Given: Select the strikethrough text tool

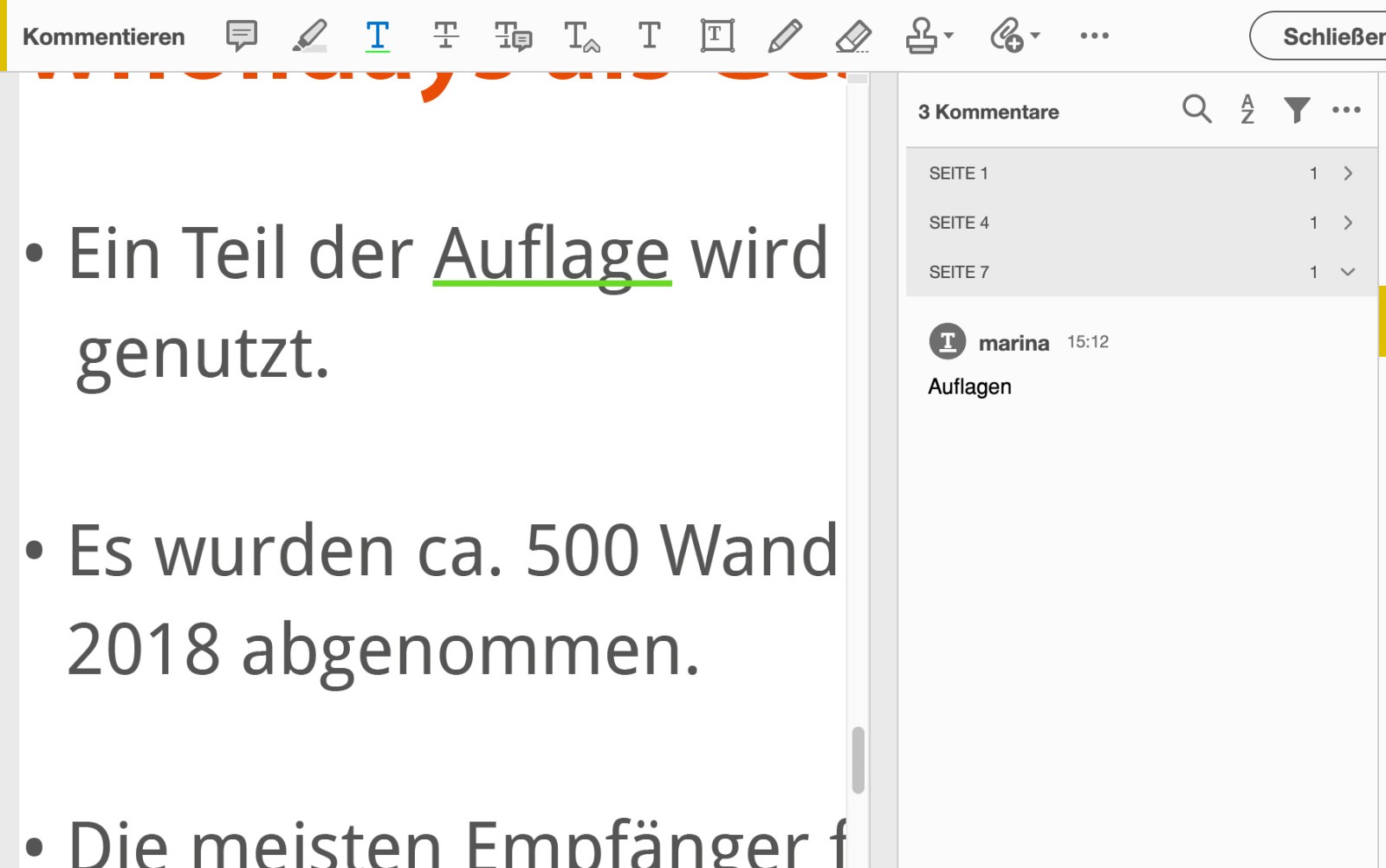Looking at the screenshot, I should click(444, 36).
